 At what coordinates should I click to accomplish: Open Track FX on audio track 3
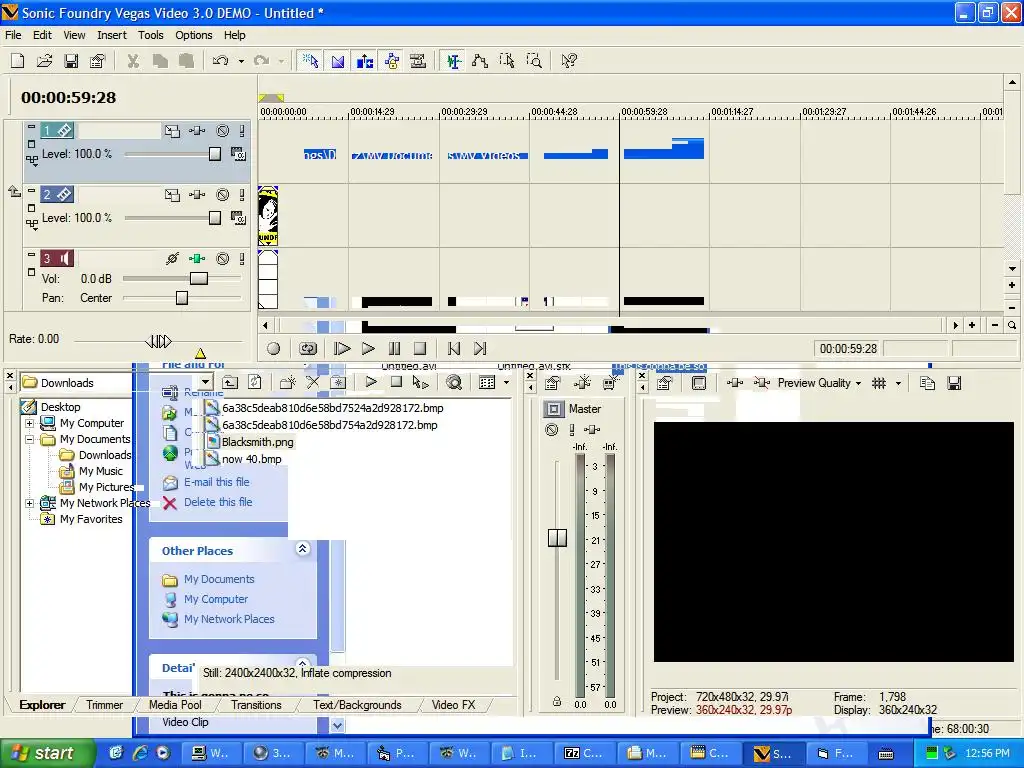coord(197,259)
